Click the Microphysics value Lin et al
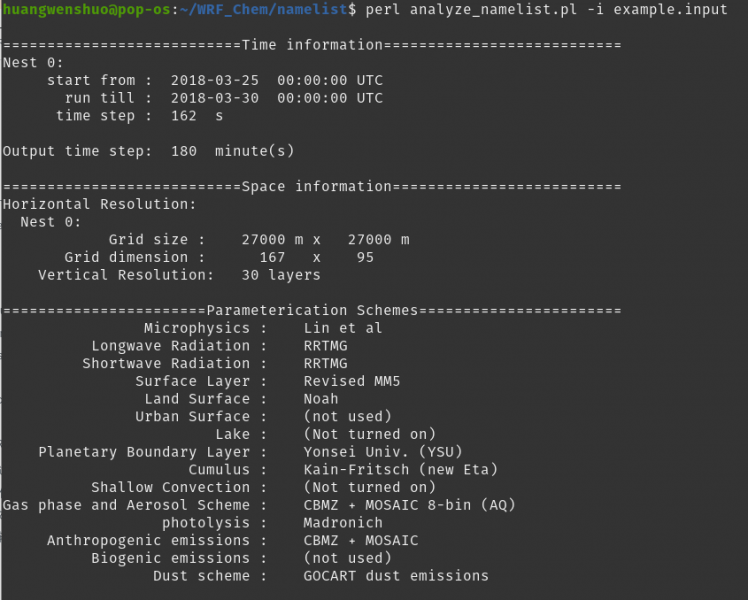The height and width of the screenshot is (600, 748). pyautogui.click(x=343, y=328)
